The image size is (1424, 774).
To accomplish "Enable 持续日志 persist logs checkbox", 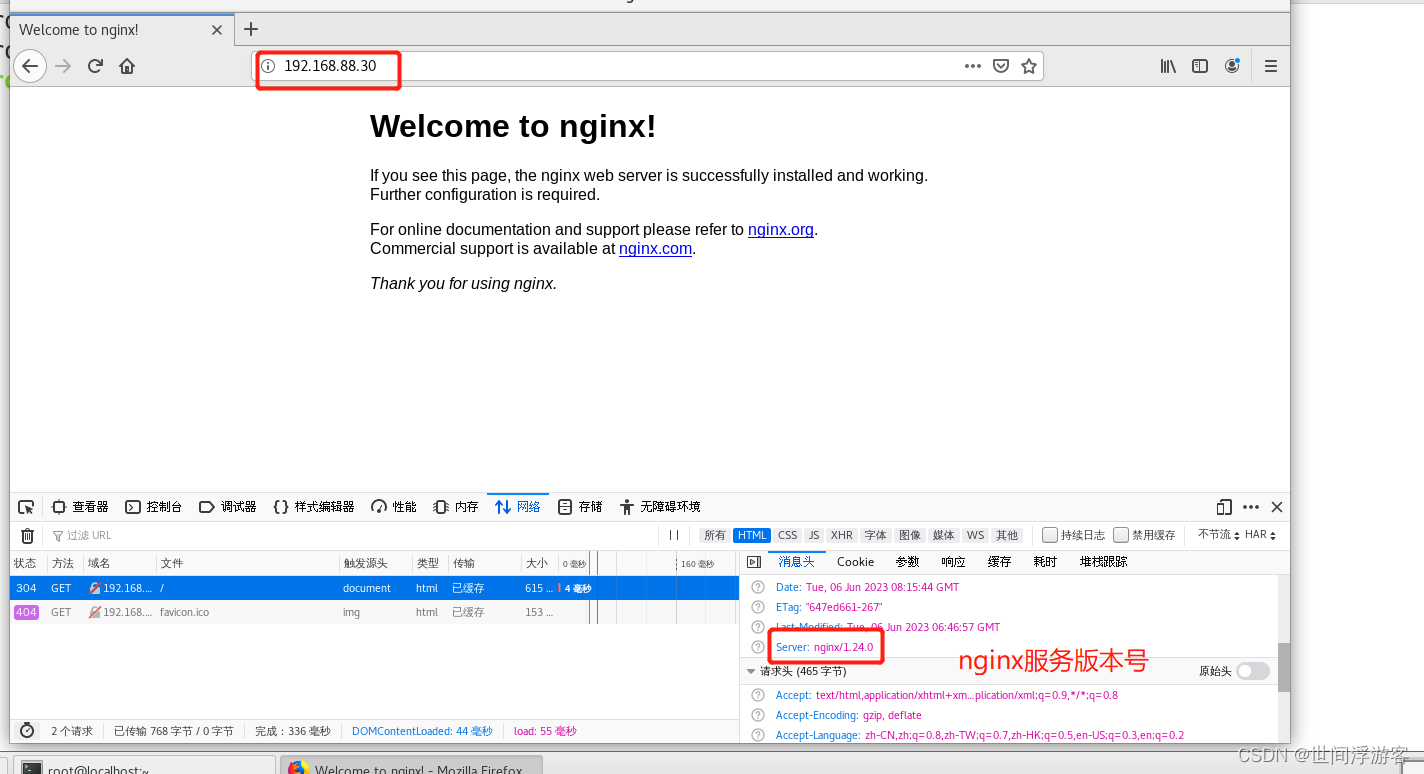I will click(1050, 535).
